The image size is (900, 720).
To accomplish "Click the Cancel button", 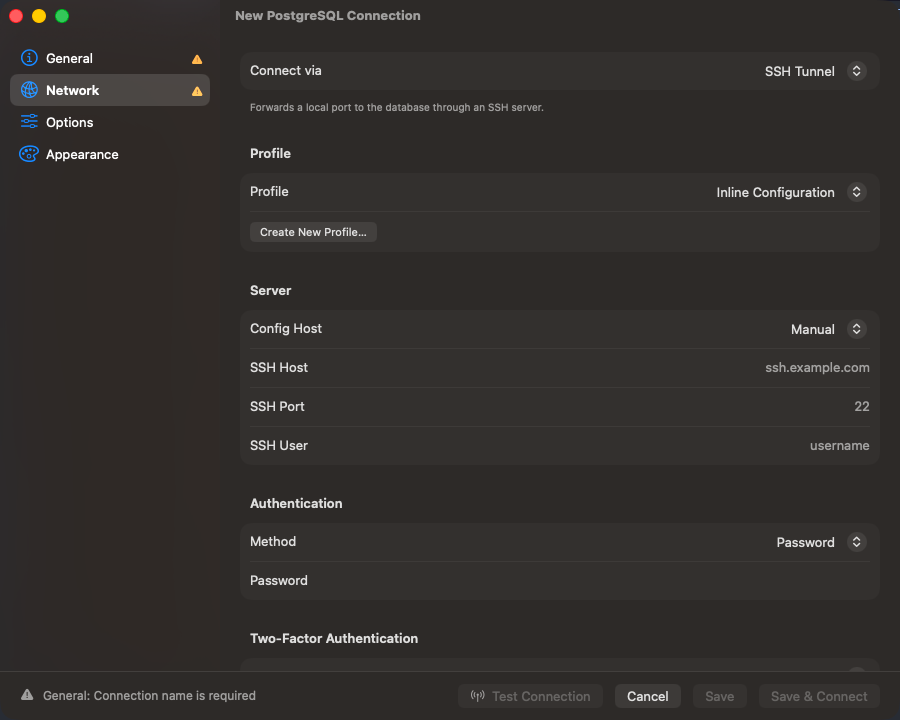I will (x=647, y=696).
